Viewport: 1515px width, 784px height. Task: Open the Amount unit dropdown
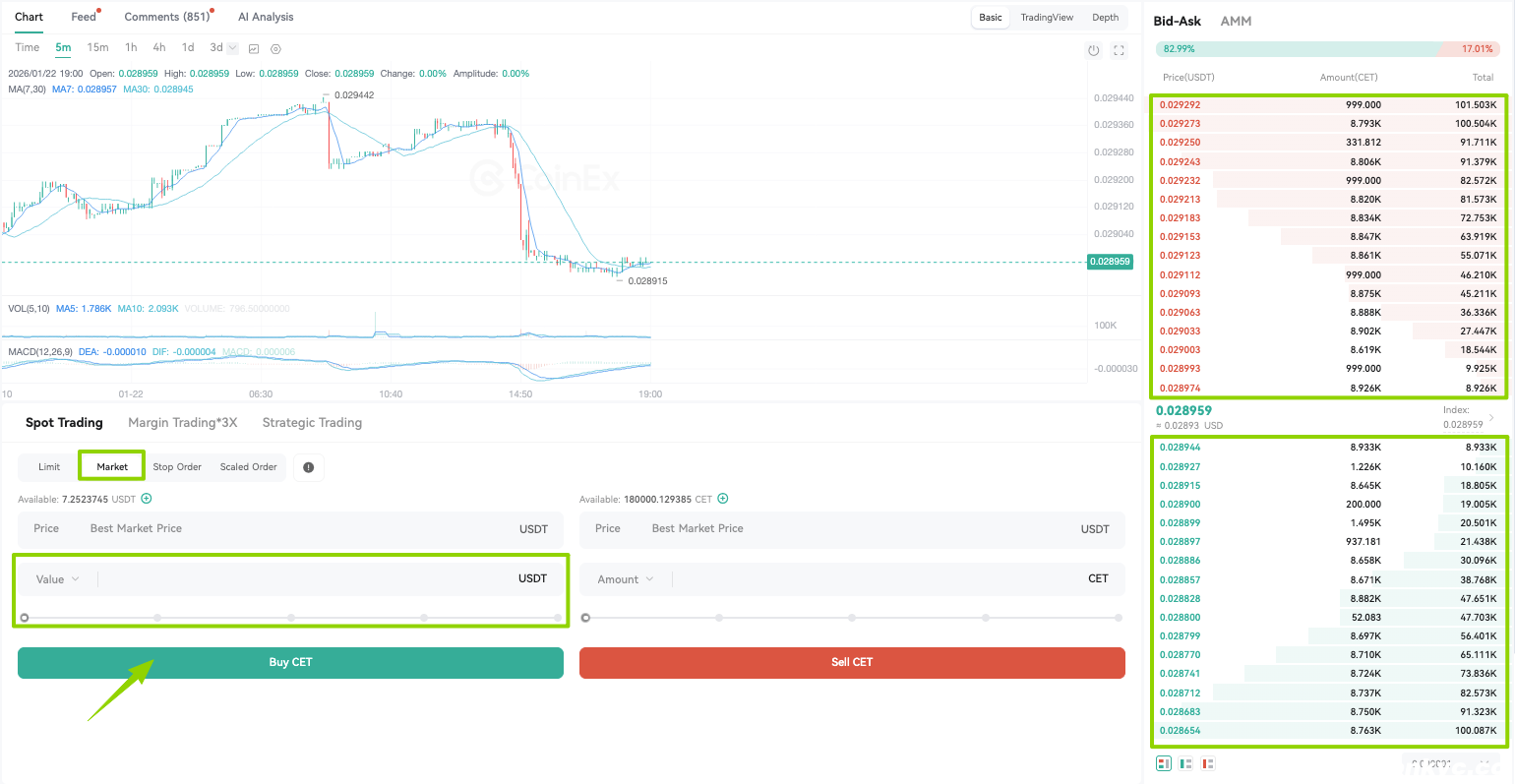(x=626, y=579)
